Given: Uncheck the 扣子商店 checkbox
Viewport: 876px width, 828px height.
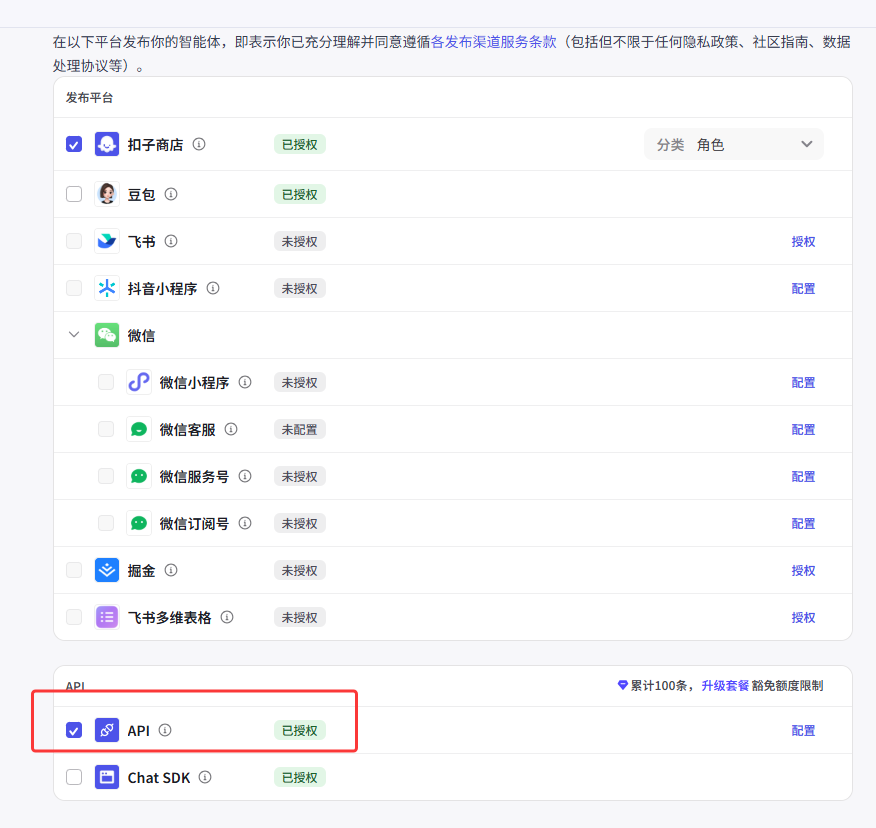Looking at the screenshot, I should [74, 144].
